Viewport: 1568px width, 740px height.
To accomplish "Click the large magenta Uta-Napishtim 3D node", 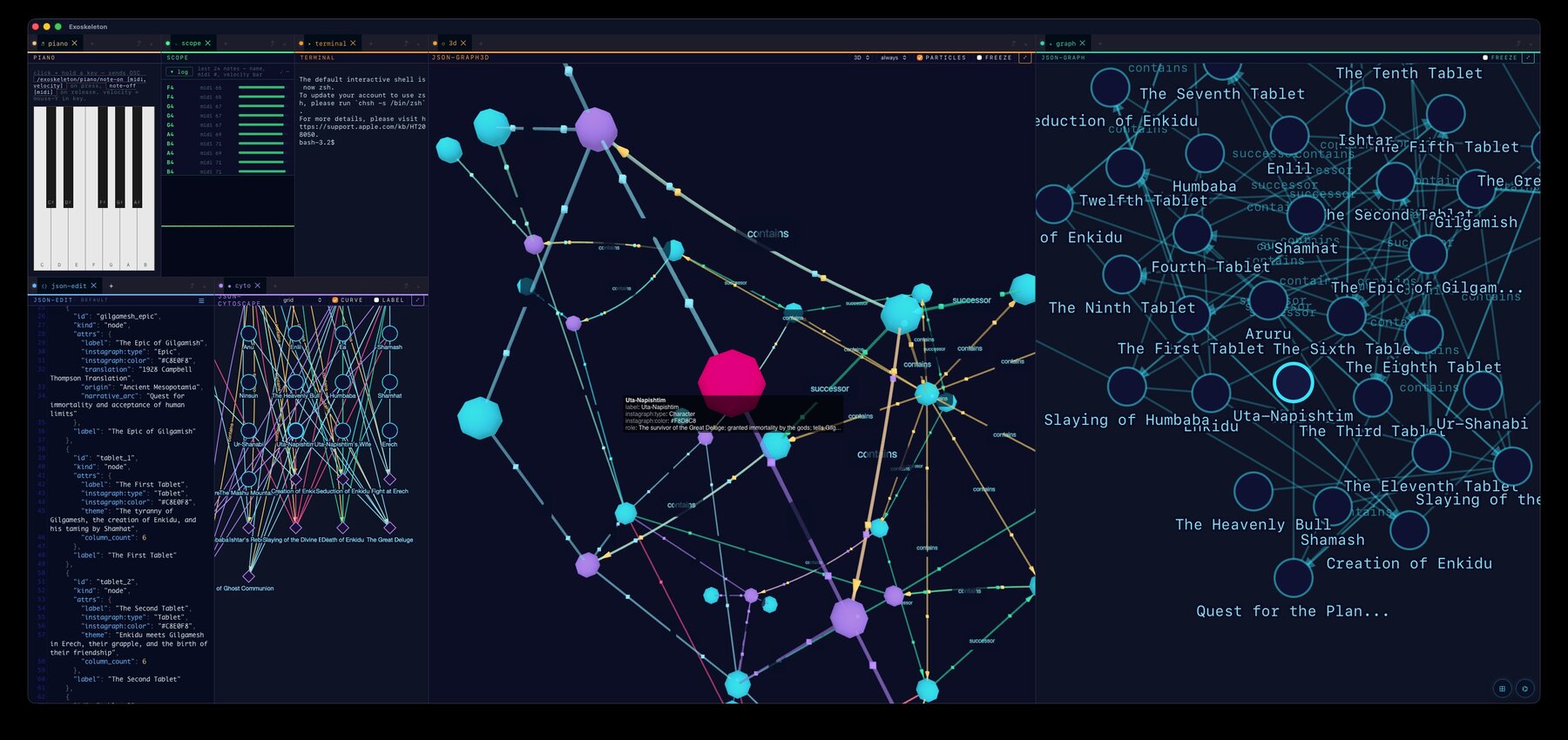I will pyautogui.click(x=732, y=383).
